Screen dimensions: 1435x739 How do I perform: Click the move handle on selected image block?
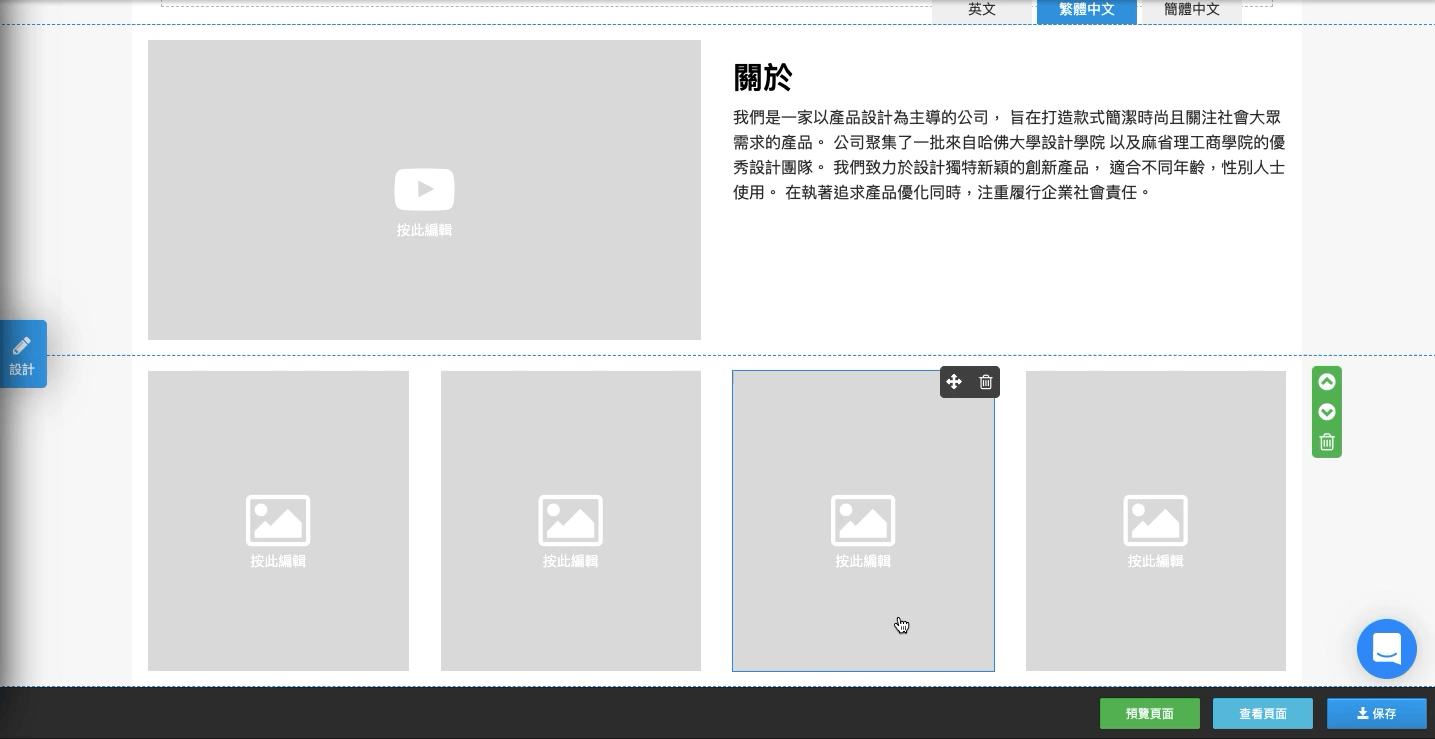(x=954, y=382)
